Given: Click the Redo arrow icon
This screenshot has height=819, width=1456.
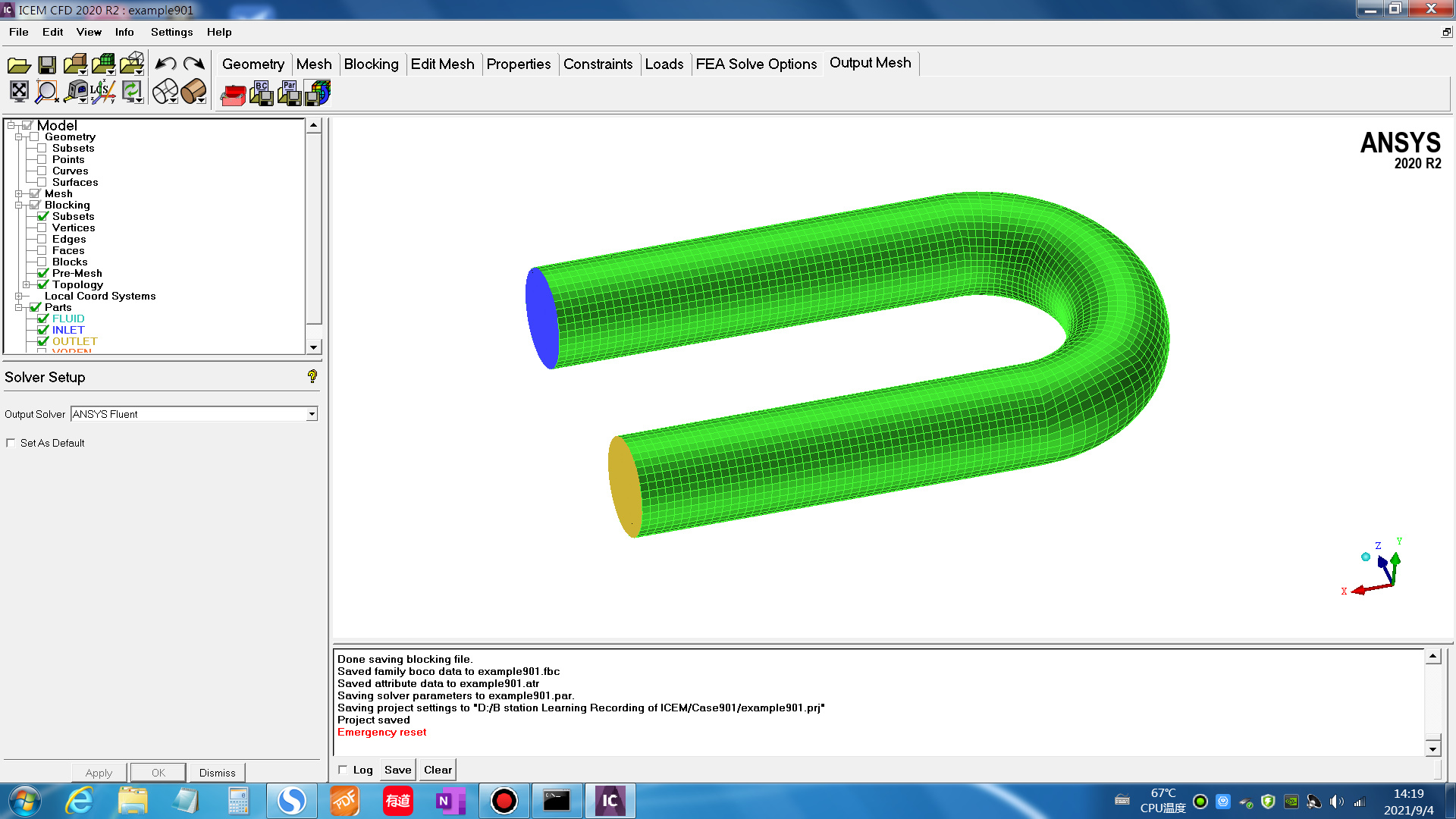Looking at the screenshot, I should (194, 64).
